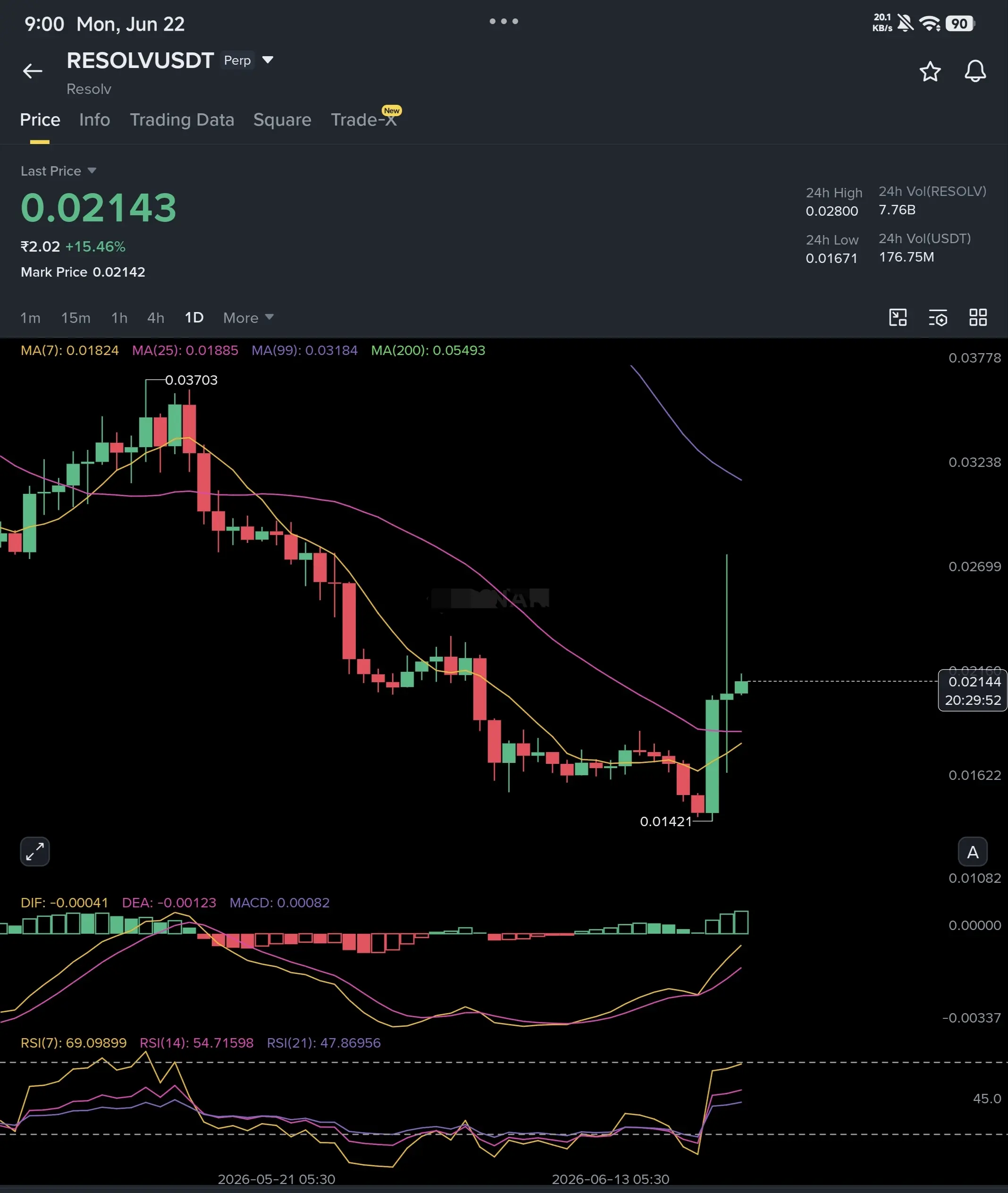Image resolution: width=1008 pixels, height=1193 pixels.
Task: Tap the battery 90 indicator
Action: tap(960, 24)
